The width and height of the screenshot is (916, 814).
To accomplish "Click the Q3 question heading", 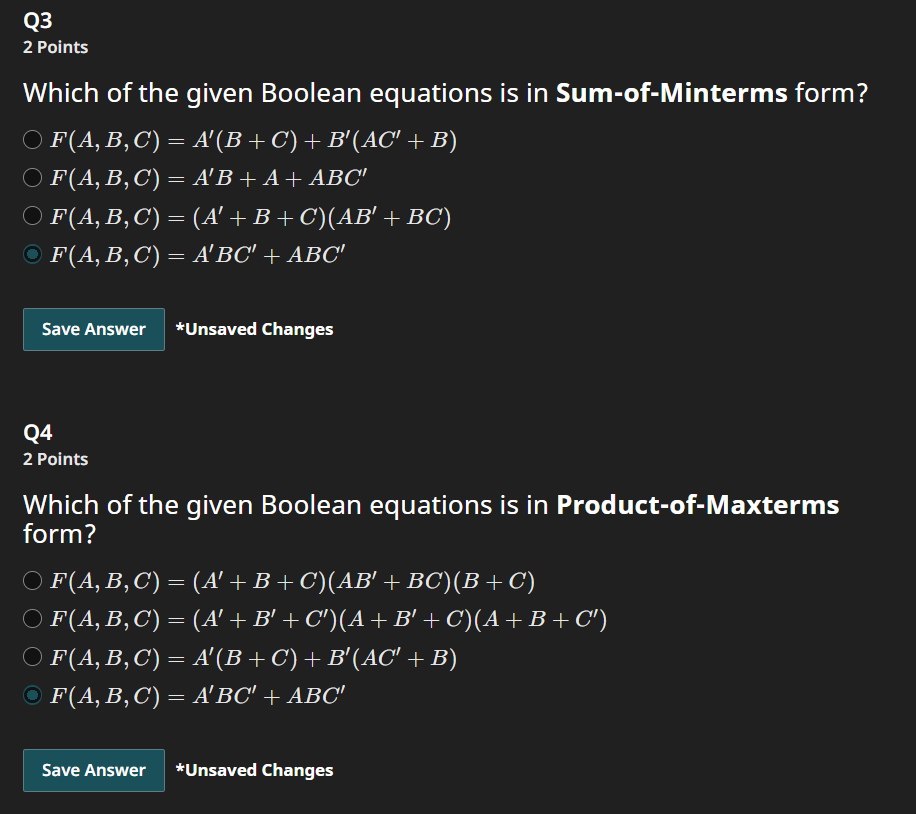I will [x=36, y=19].
